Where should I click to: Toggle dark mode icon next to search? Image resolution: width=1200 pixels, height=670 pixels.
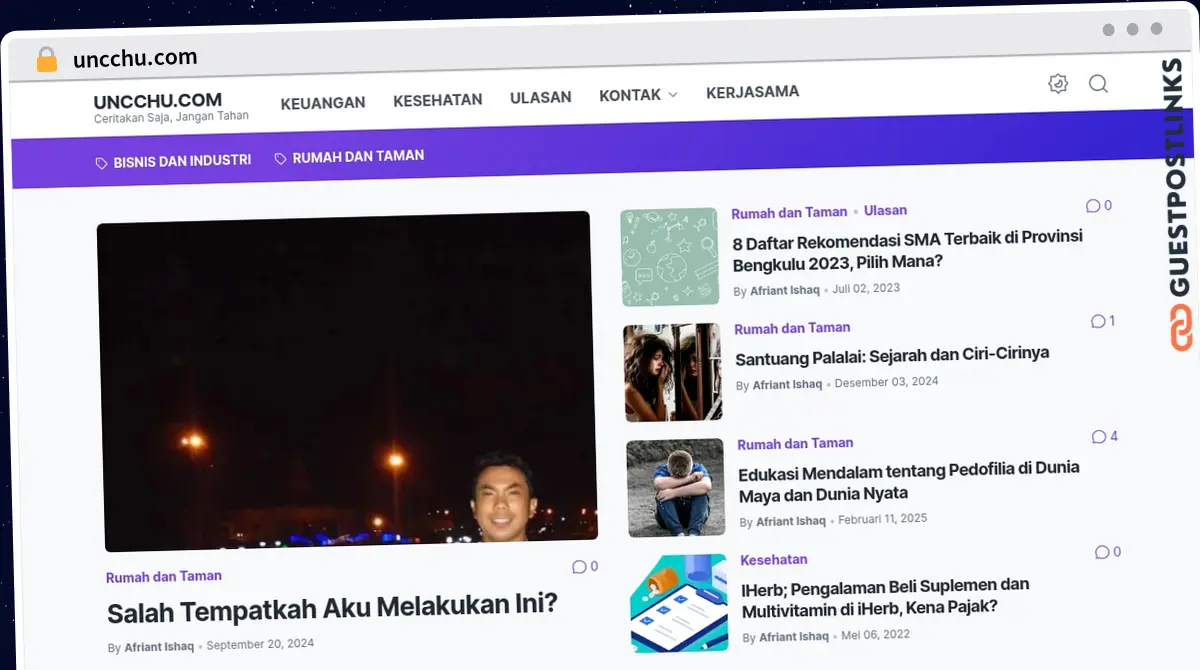pos(1058,84)
